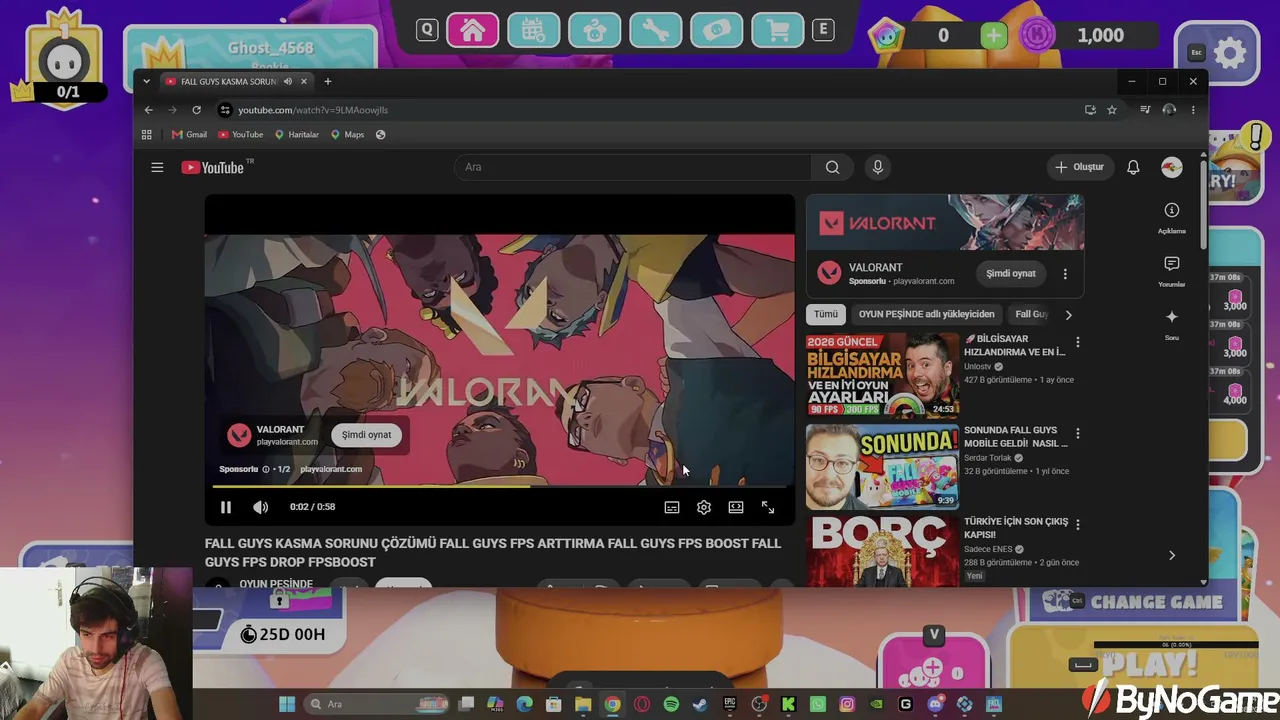Mute the tab via its audio icon
Viewport: 1280px width, 720px height.
287,81
